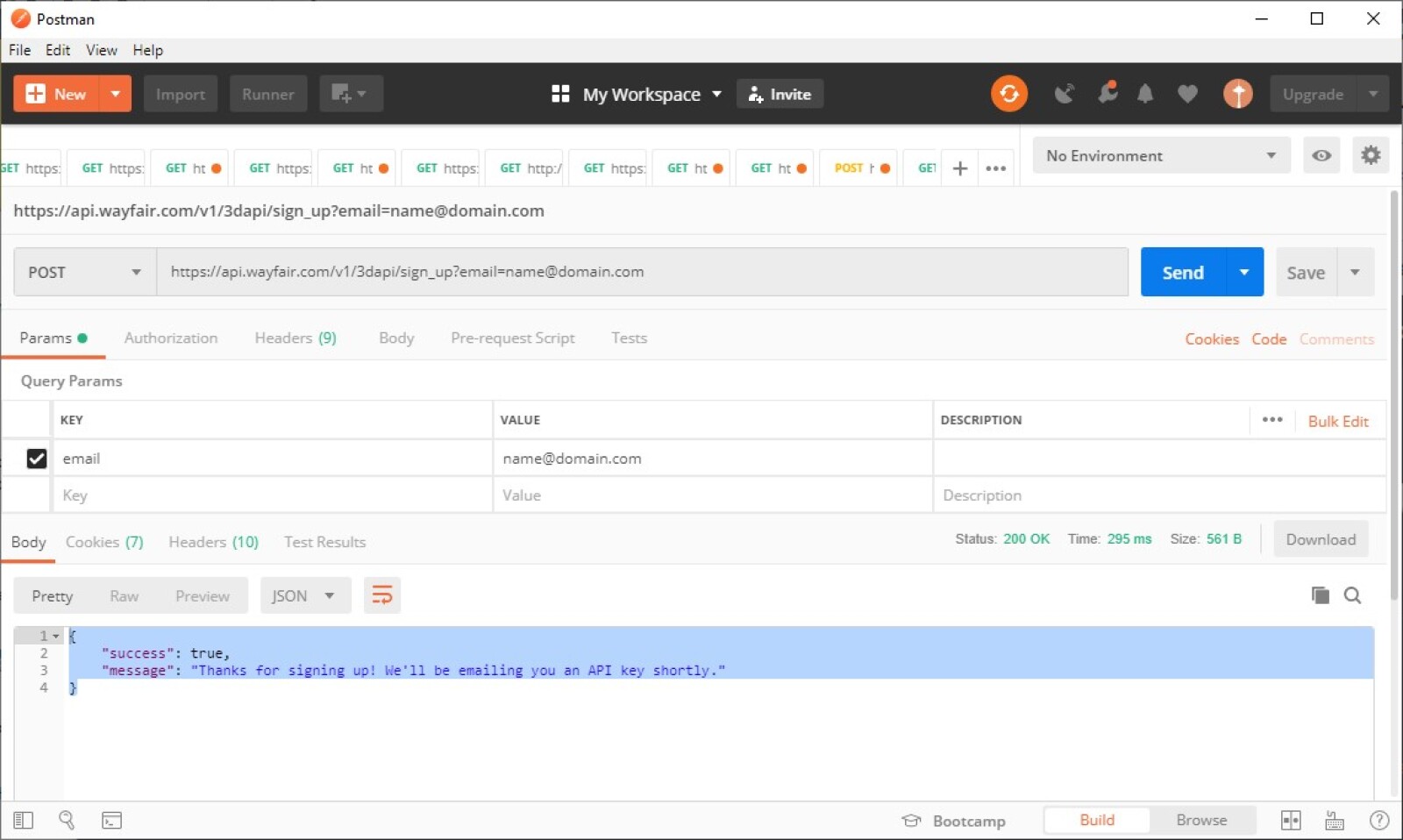
Task: Open the Test Results tab
Action: (324, 542)
